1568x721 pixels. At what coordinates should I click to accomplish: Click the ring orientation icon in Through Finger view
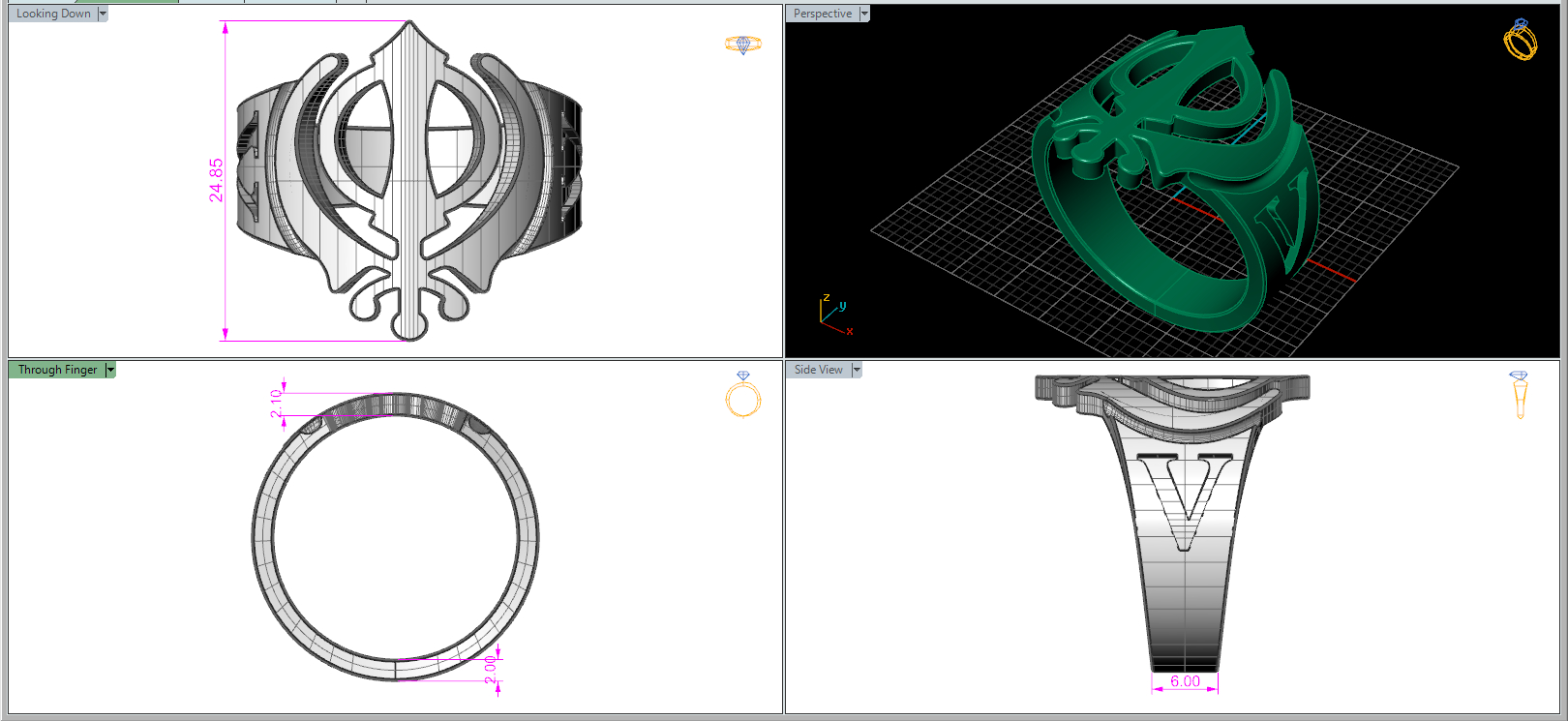pyautogui.click(x=743, y=394)
